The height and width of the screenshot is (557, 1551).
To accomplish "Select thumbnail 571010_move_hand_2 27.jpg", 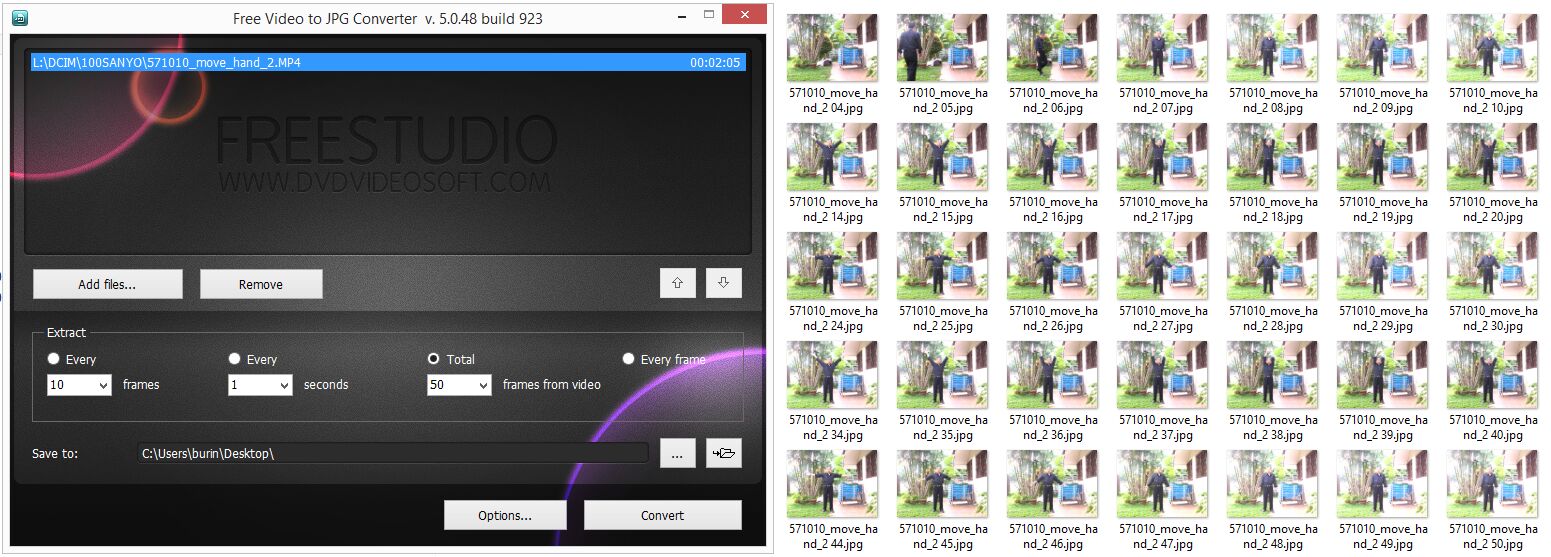I will click(x=1163, y=266).
